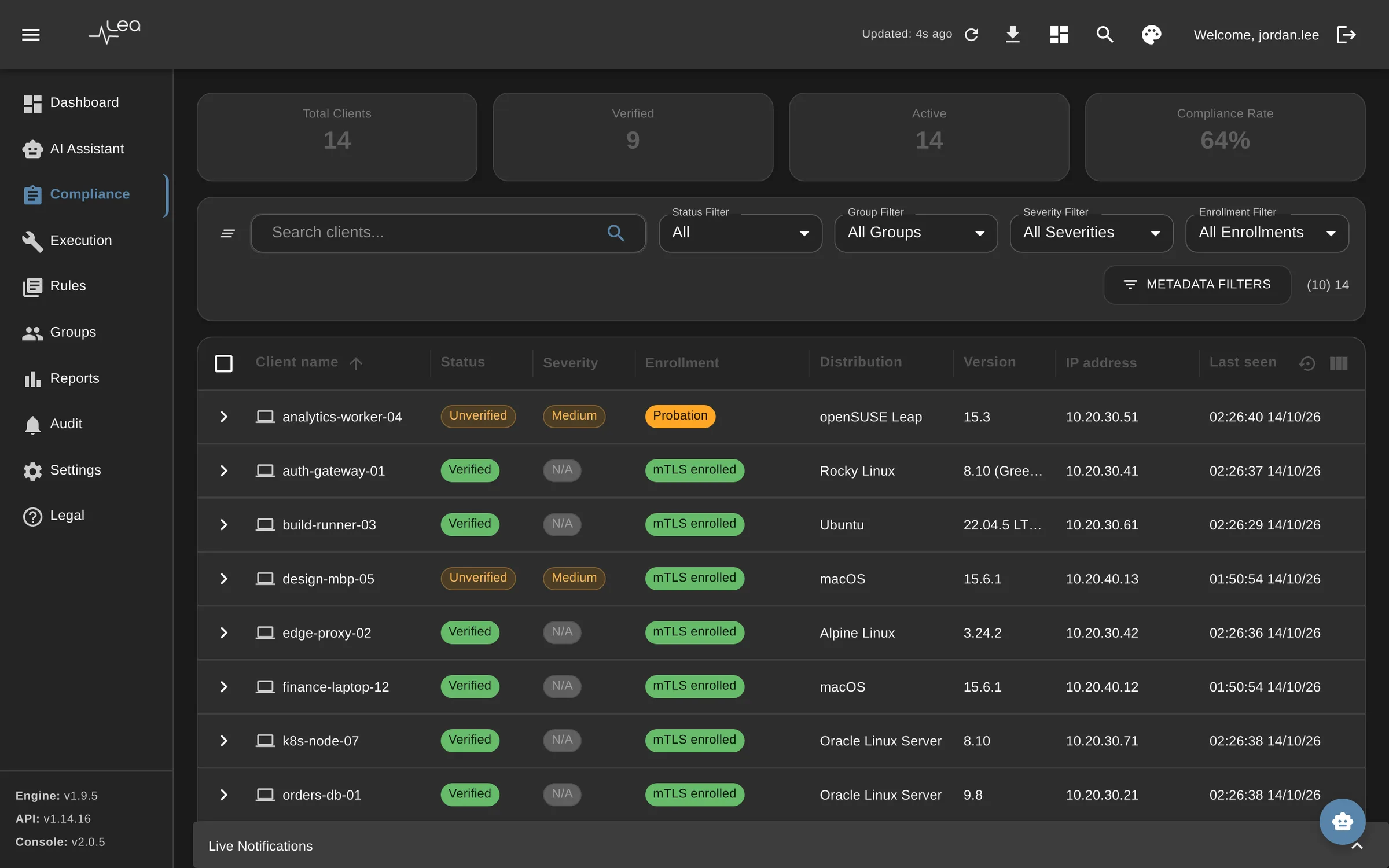
Task: Open the Audit page
Action: coord(85,424)
